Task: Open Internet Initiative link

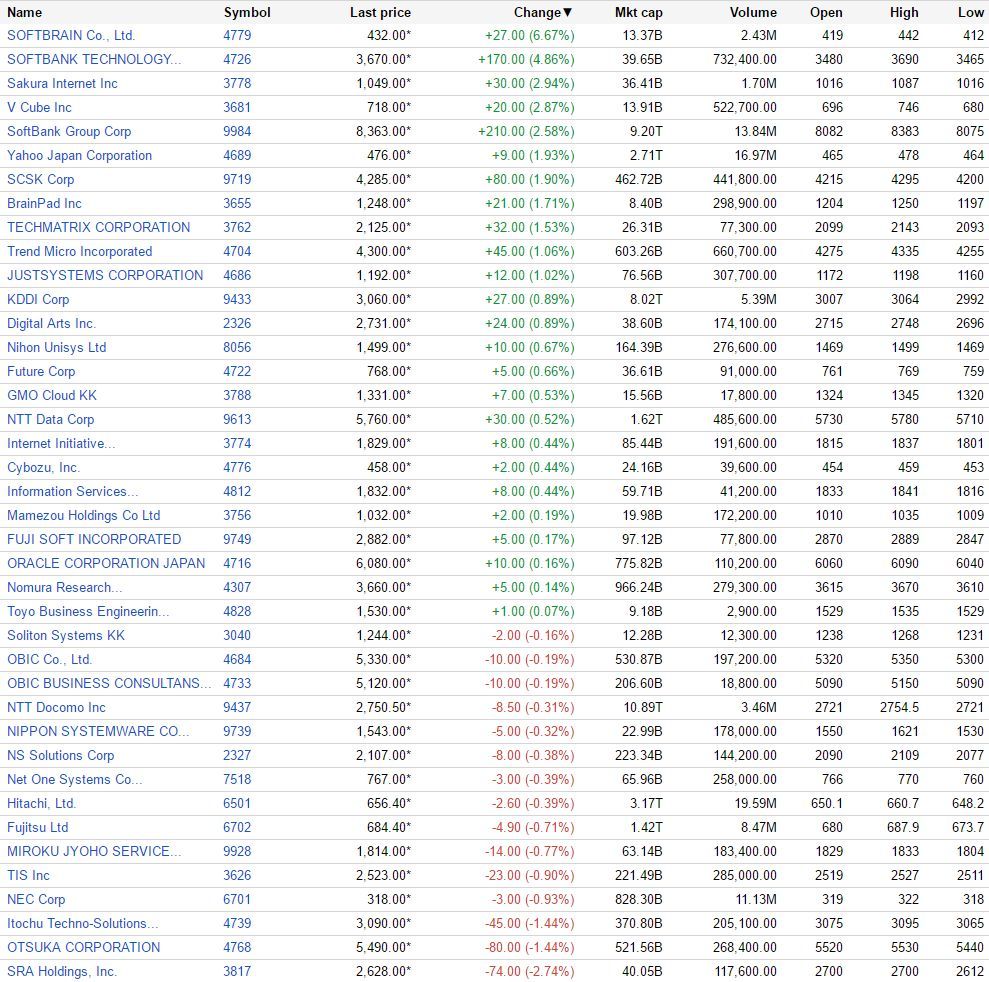Action: 61,443
